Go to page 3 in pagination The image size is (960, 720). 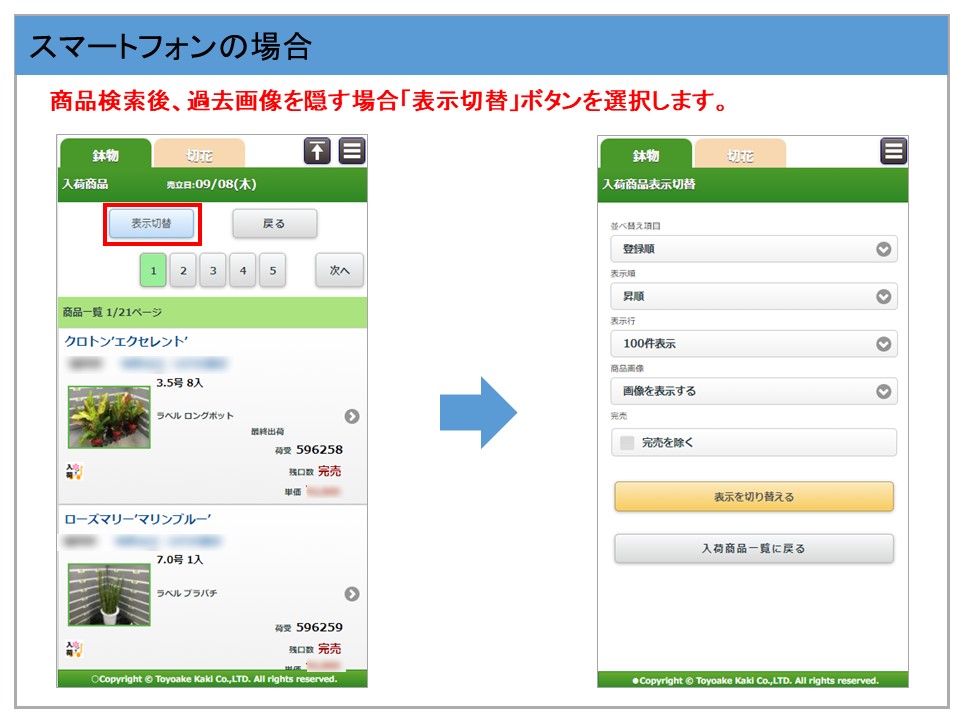coord(212,270)
